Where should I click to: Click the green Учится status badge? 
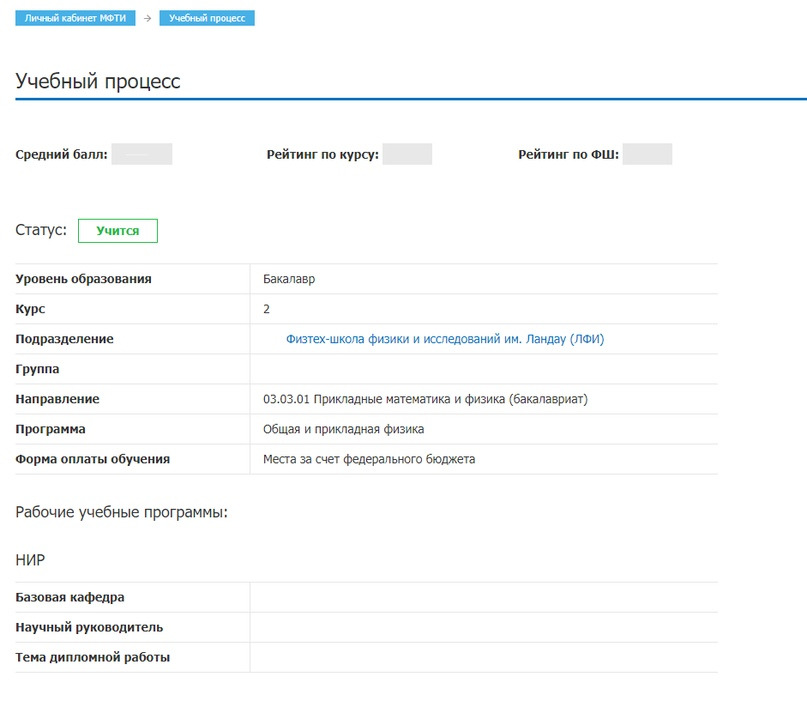click(x=118, y=231)
